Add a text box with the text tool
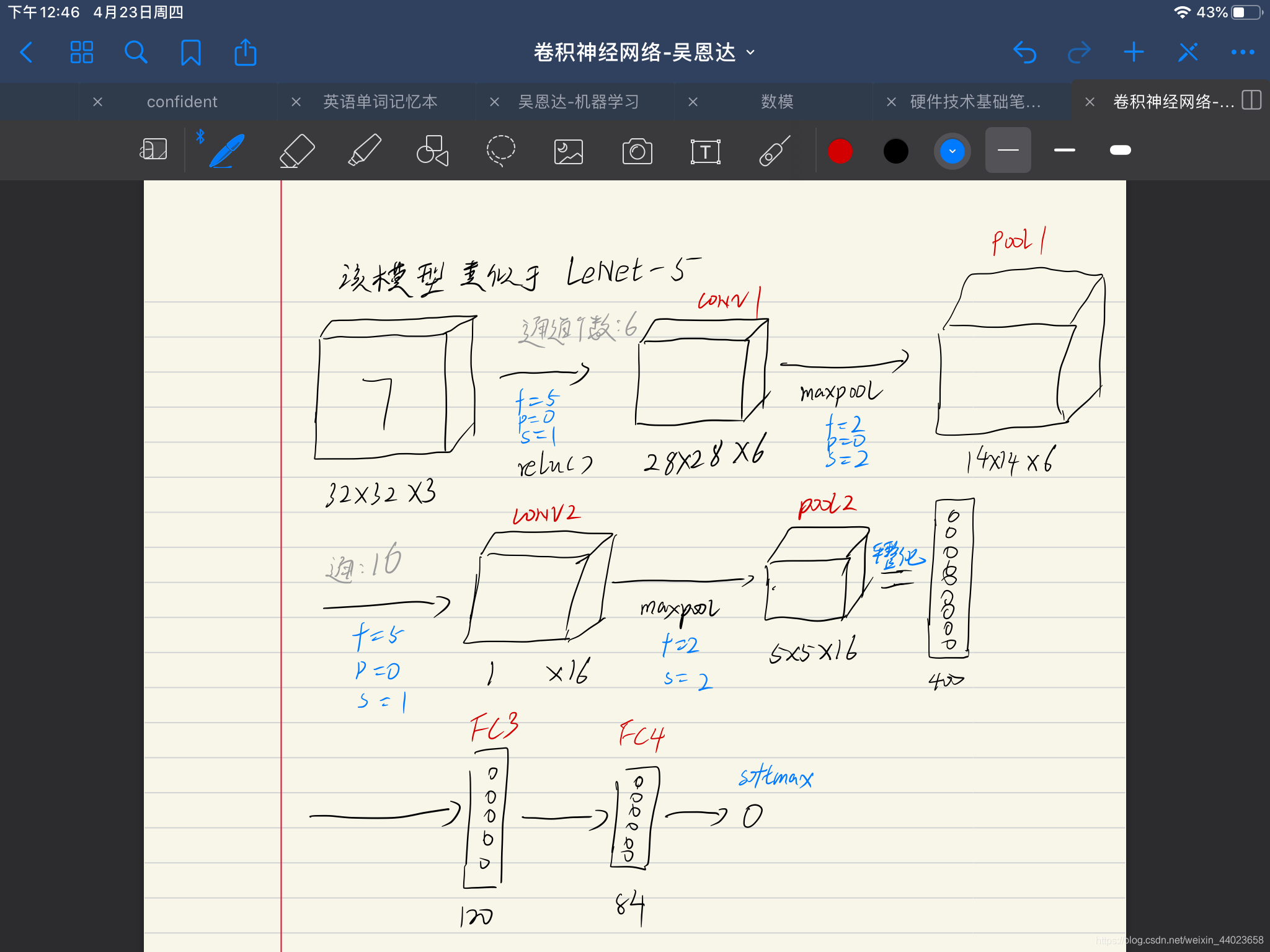This screenshot has height=952, width=1270. point(706,150)
